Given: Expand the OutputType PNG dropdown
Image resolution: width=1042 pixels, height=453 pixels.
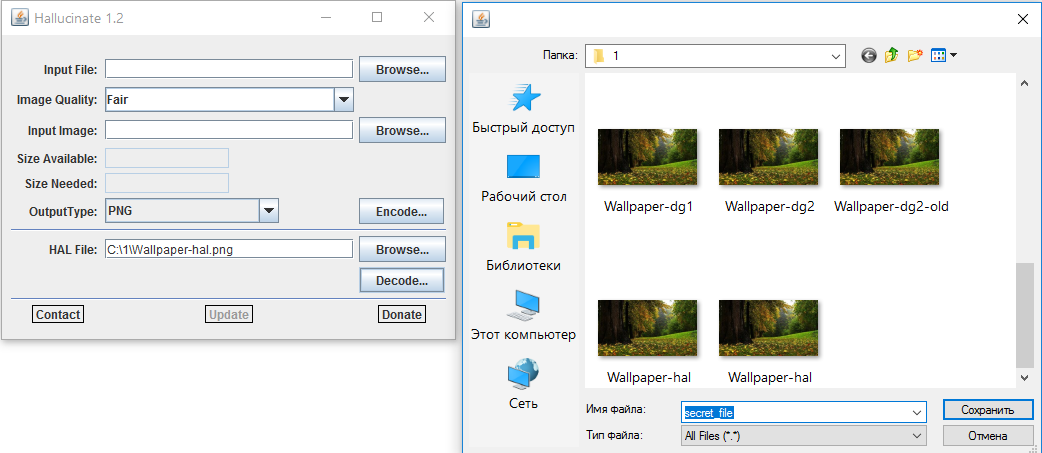Looking at the screenshot, I should click(268, 211).
